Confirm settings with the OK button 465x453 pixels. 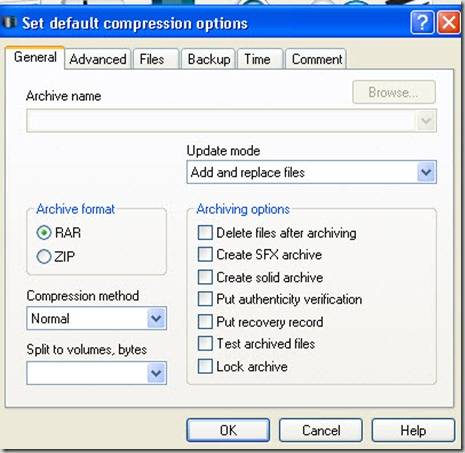coord(228,430)
